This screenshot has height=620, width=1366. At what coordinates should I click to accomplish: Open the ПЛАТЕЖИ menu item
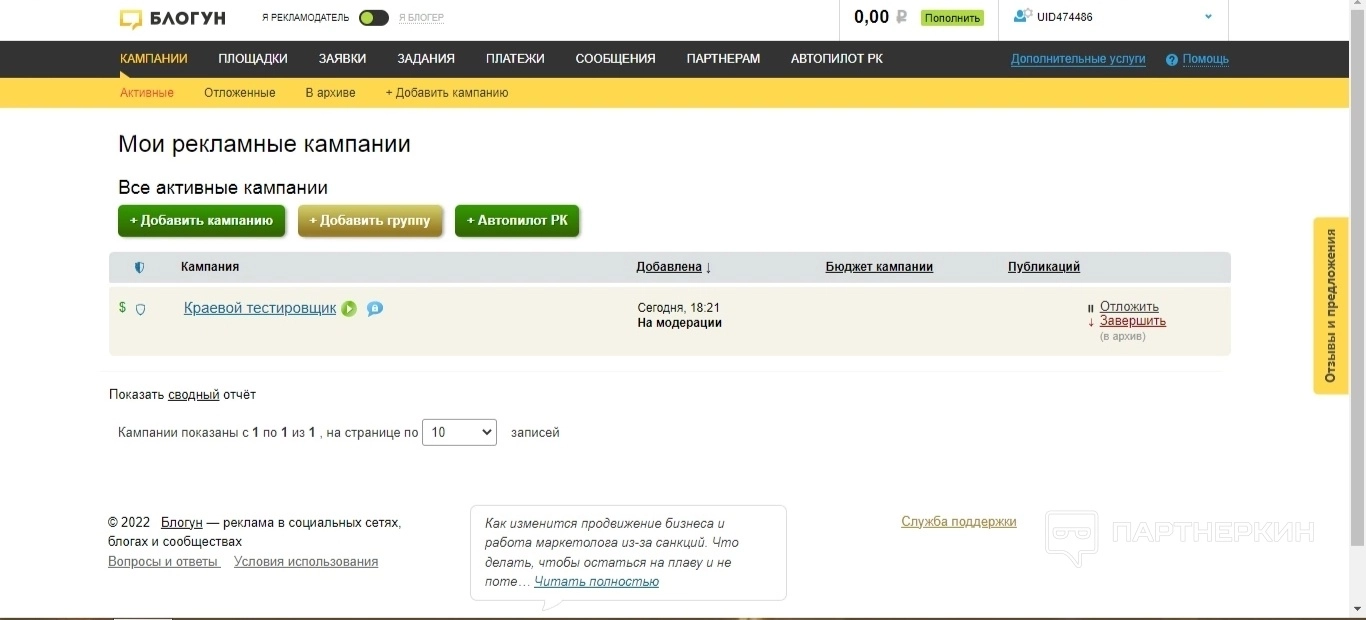pyautogui.click(x=515, y=59)
